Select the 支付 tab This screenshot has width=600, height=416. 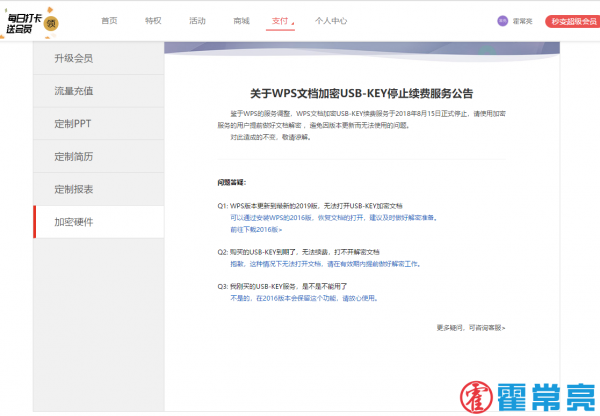[280, 21]
